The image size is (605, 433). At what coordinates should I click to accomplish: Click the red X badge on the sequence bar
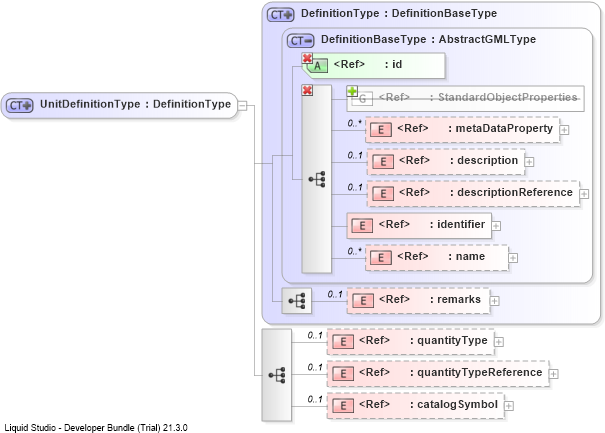307,90
